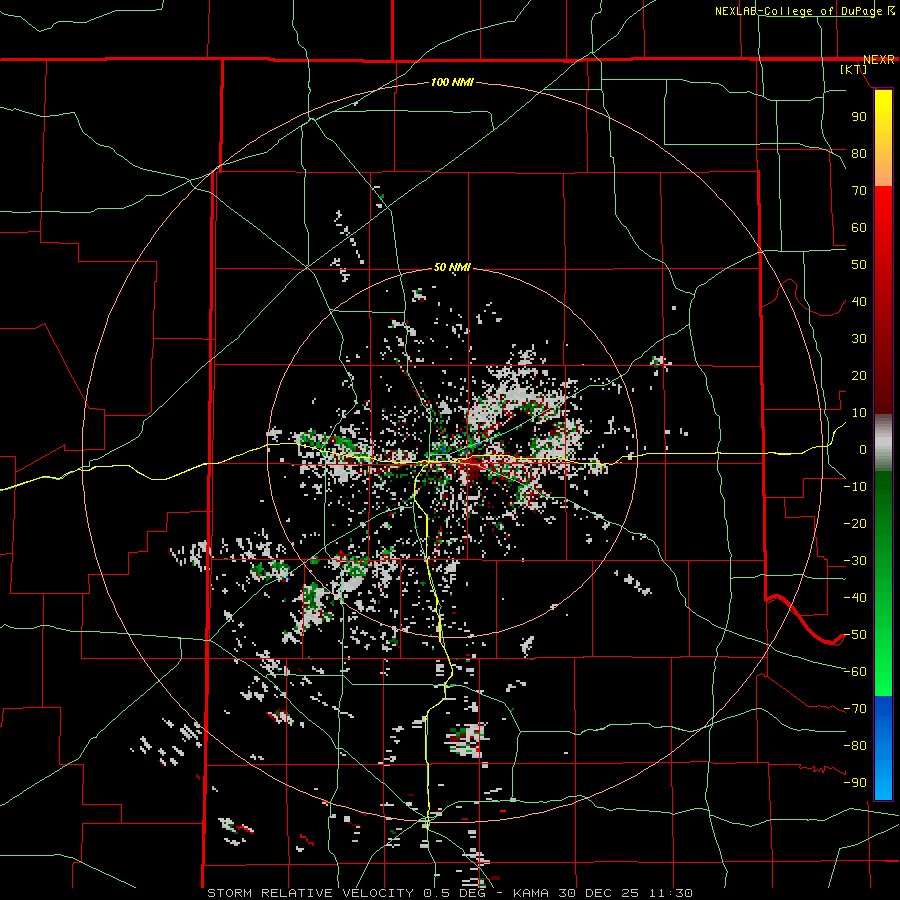
Task: Select the -20 value on the velocity scale
Action: [855, 523]
